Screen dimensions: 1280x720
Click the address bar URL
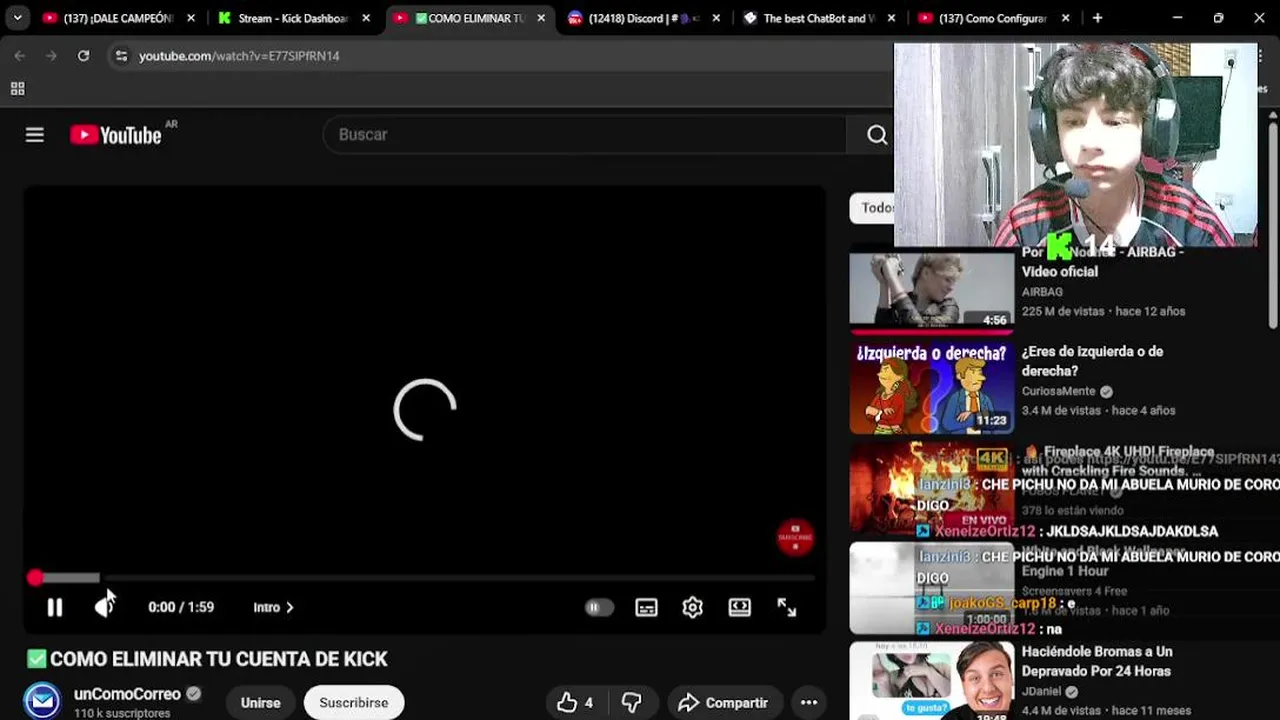[x=239, y=56]
